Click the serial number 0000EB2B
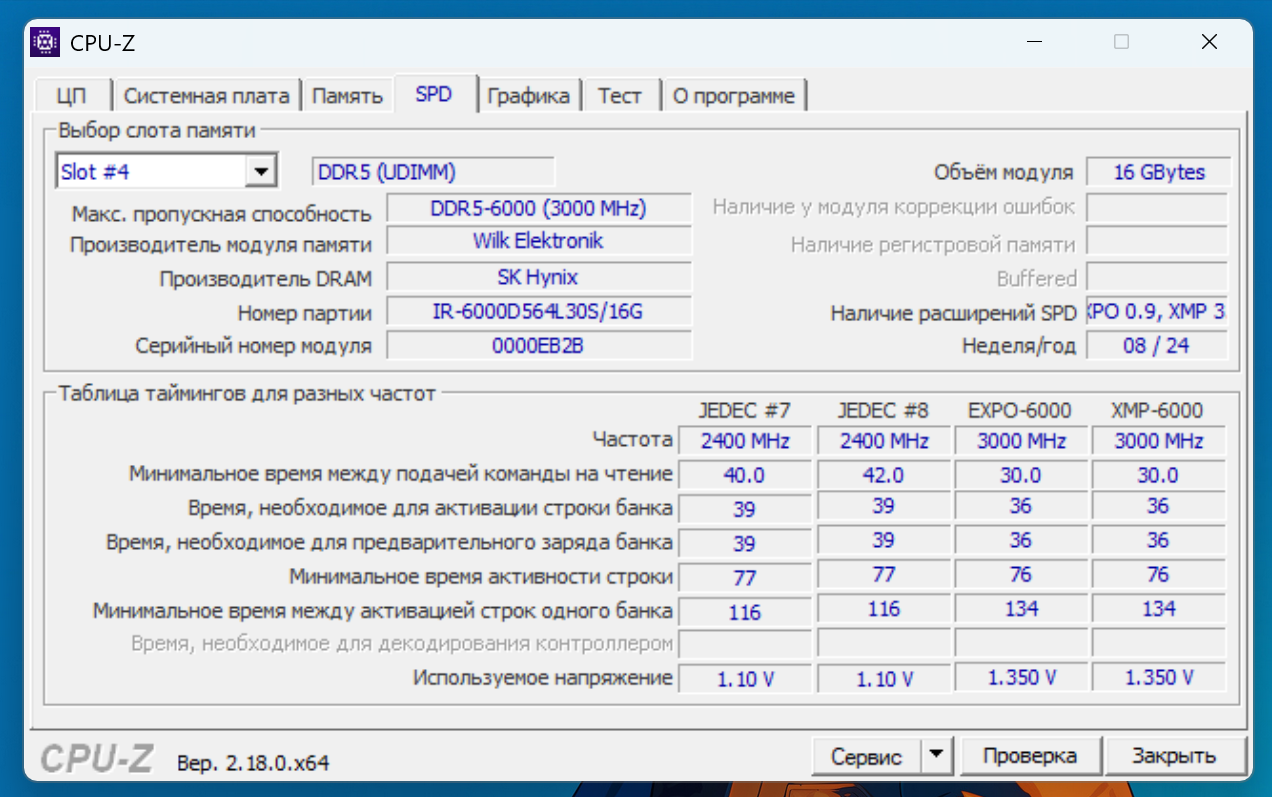 click(538, 345)
